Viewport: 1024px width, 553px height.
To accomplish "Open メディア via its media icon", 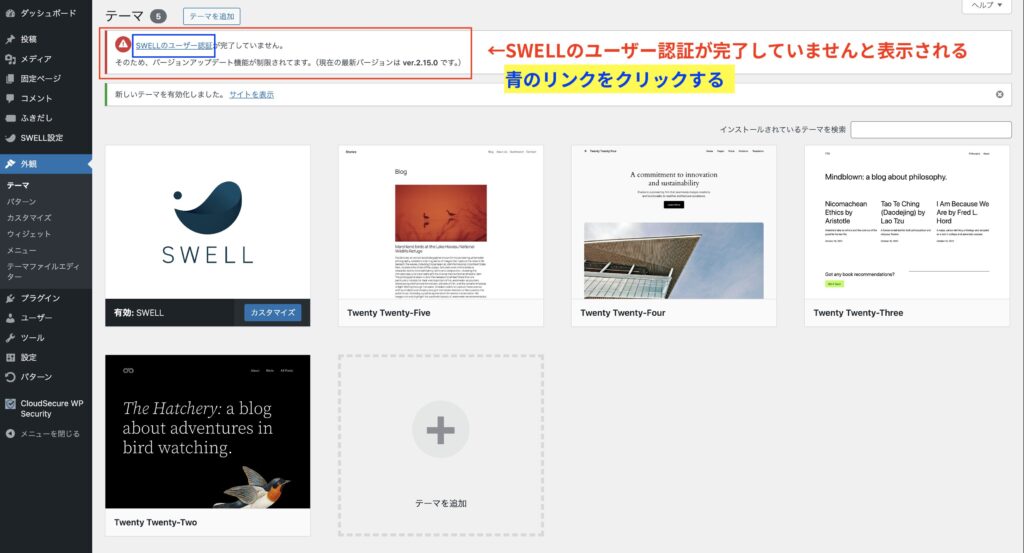I will point(10,59).
